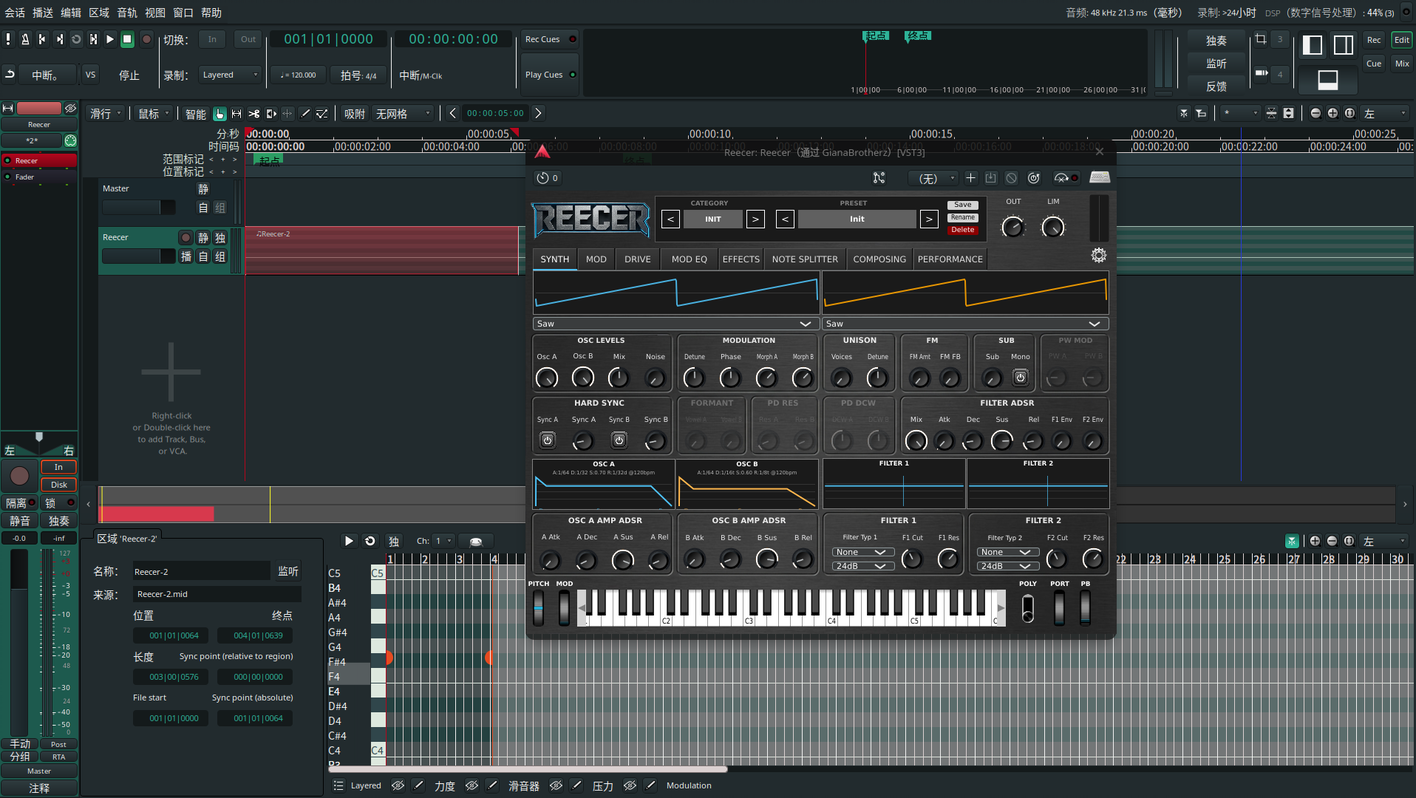Viewport: 1416px width, 798px height.
Task: Click the MIDI panic exclamation icon
Action: 8,39
